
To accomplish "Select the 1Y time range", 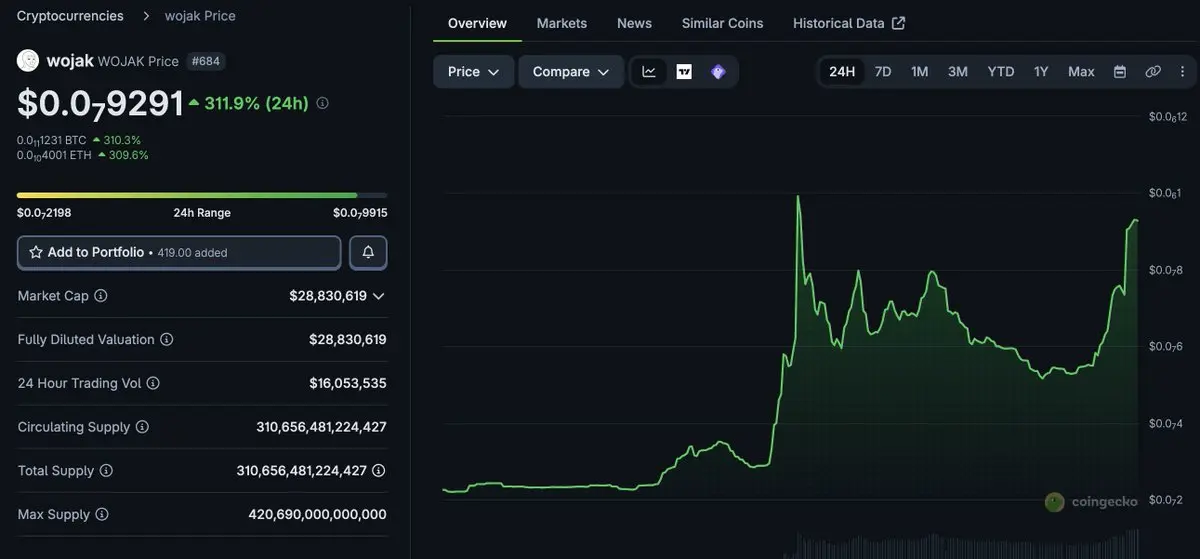I will pos(1041,72).
